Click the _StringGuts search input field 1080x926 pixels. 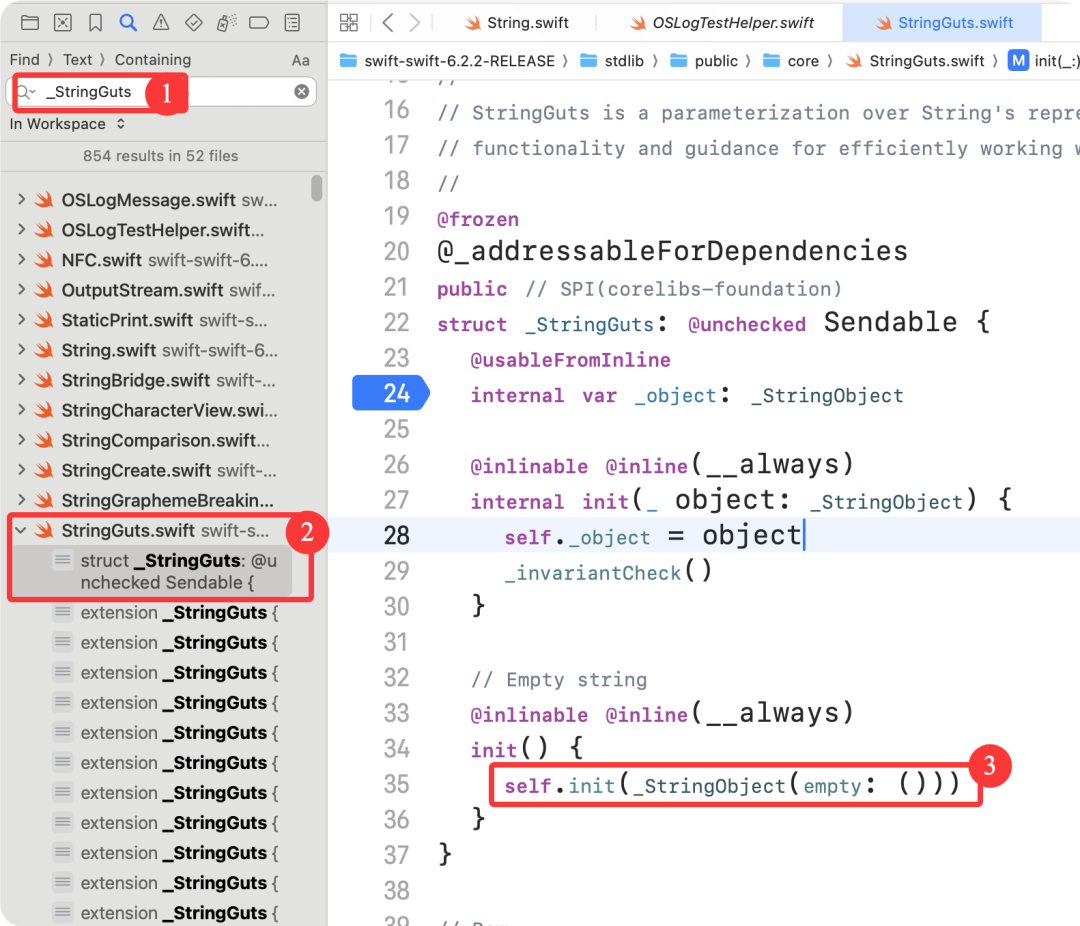point(161,92)
